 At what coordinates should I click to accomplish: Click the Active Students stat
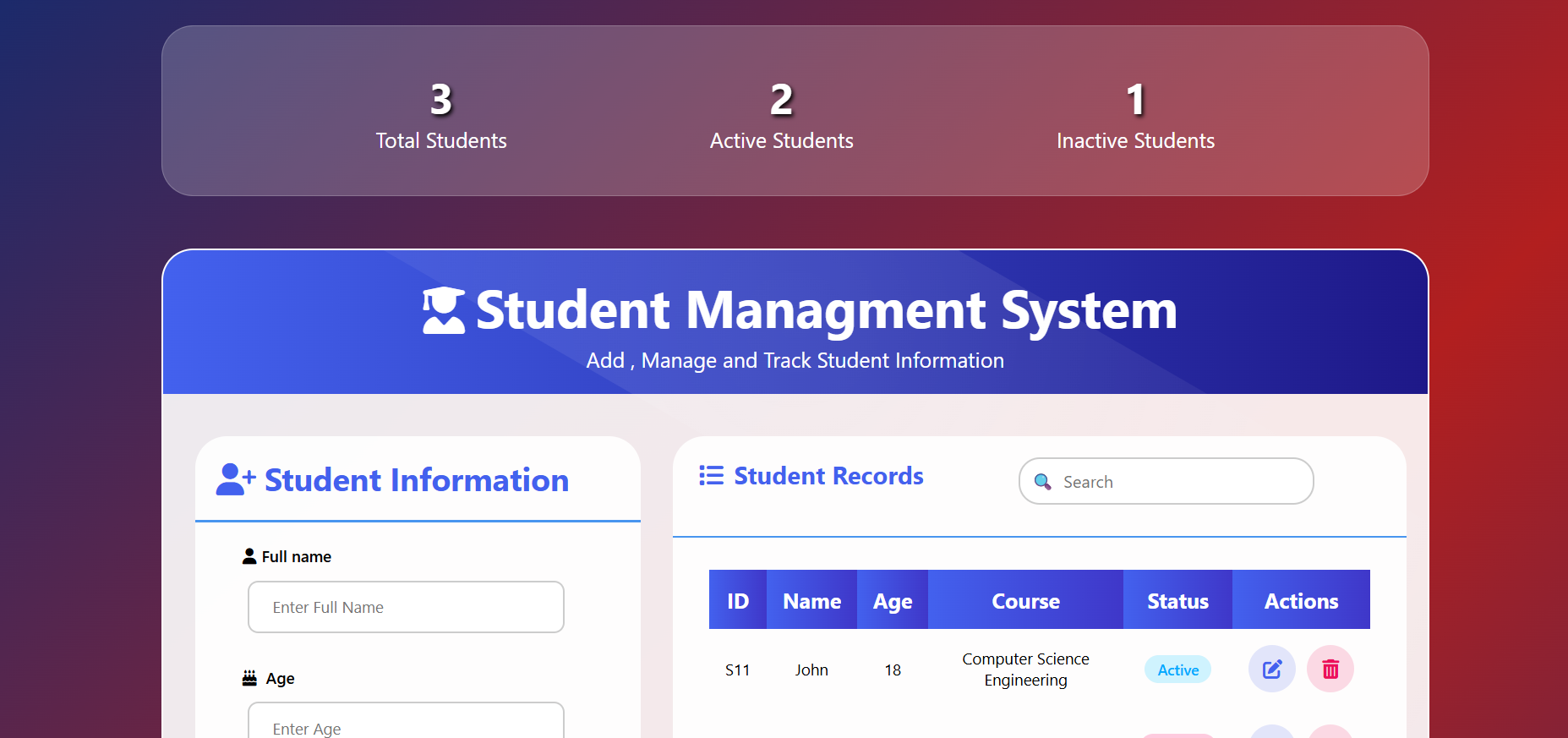pyautogui.click(x=781, y=117)
